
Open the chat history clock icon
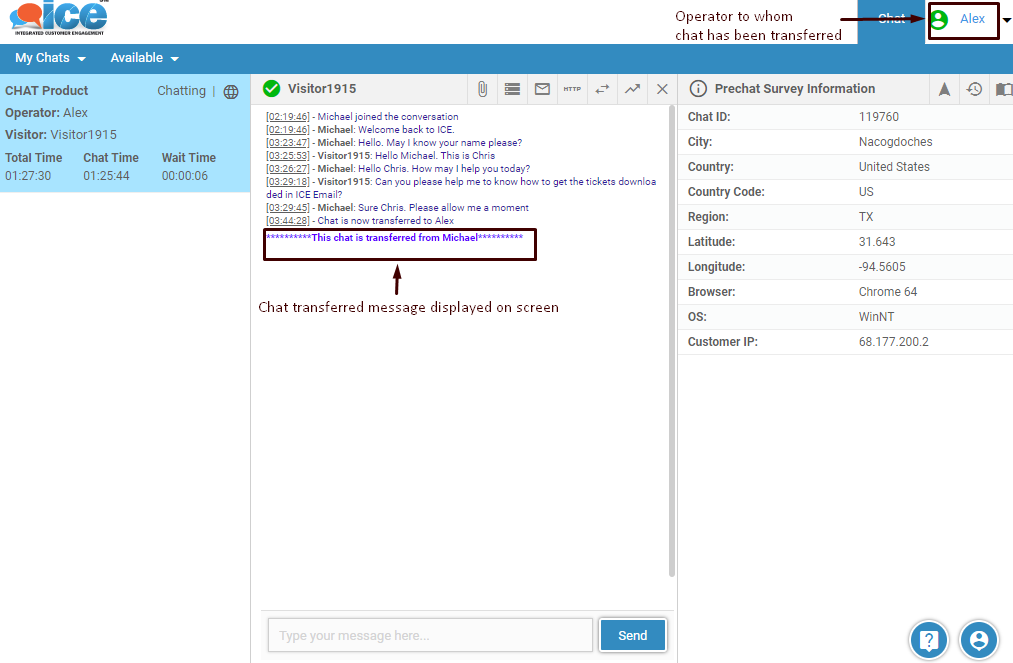[x=974, y=89]
